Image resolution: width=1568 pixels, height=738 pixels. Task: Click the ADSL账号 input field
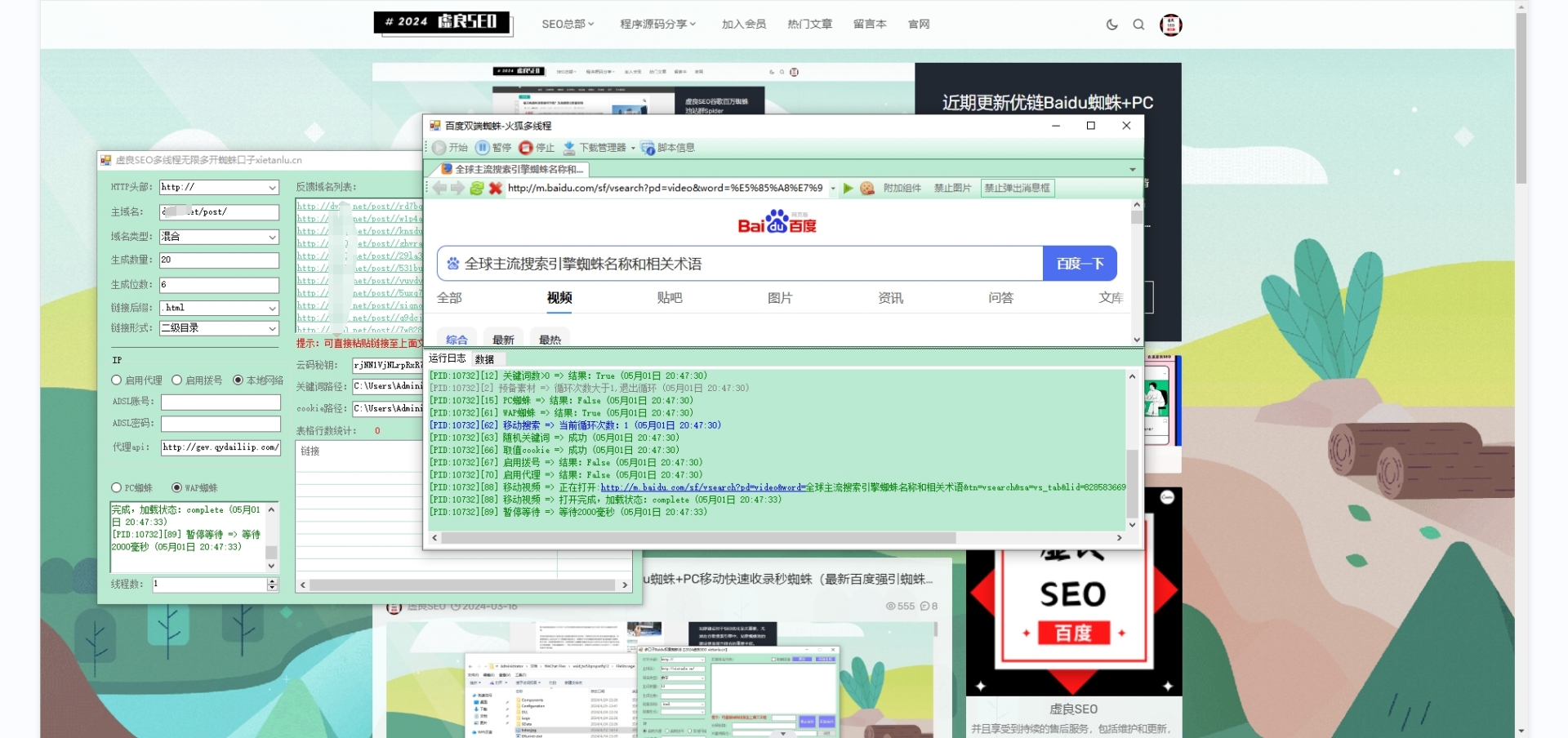[220, 402]
